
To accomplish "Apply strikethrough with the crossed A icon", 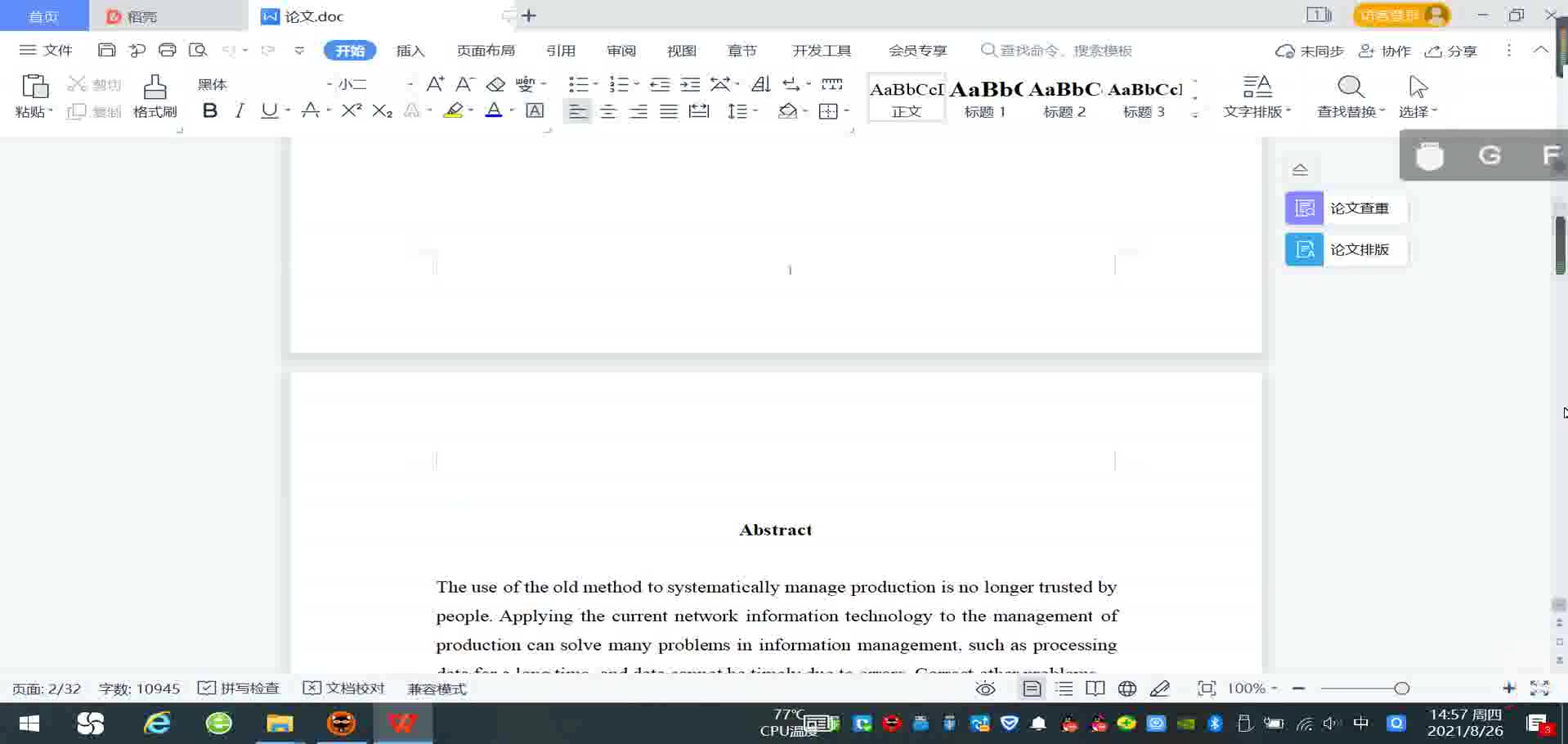I will coord(310,110).
